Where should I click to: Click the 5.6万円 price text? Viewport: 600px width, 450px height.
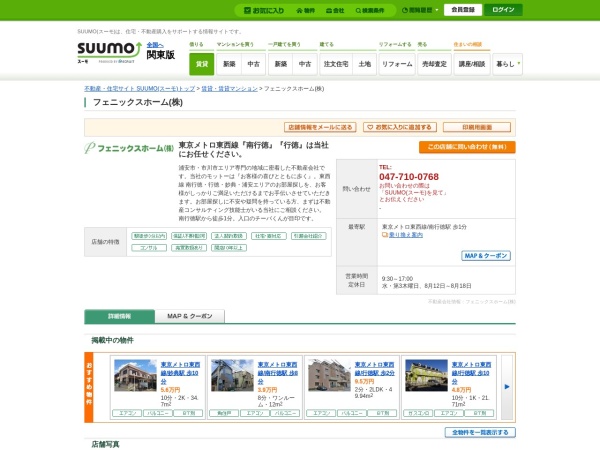click(x=170, y=390)
